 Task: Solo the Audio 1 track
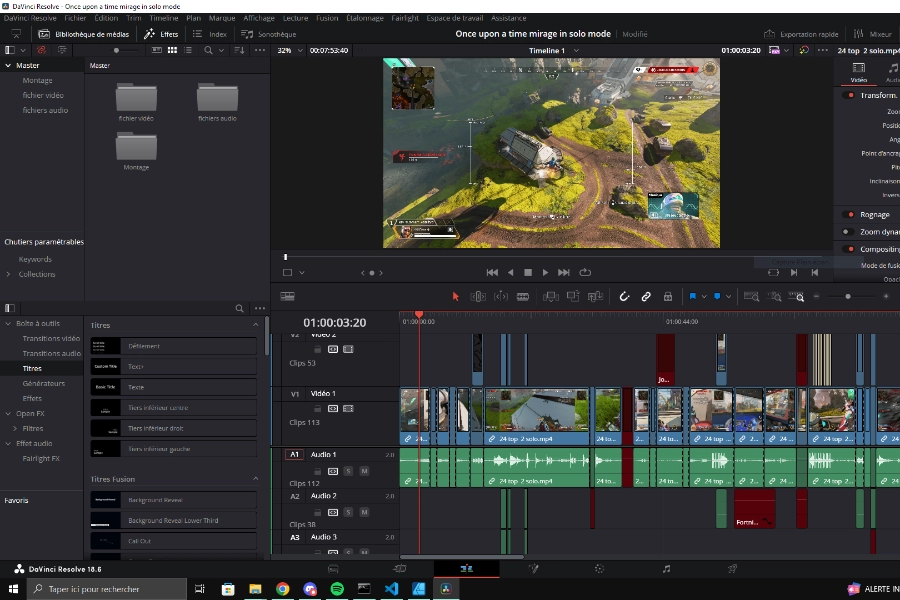pos(348,471)
